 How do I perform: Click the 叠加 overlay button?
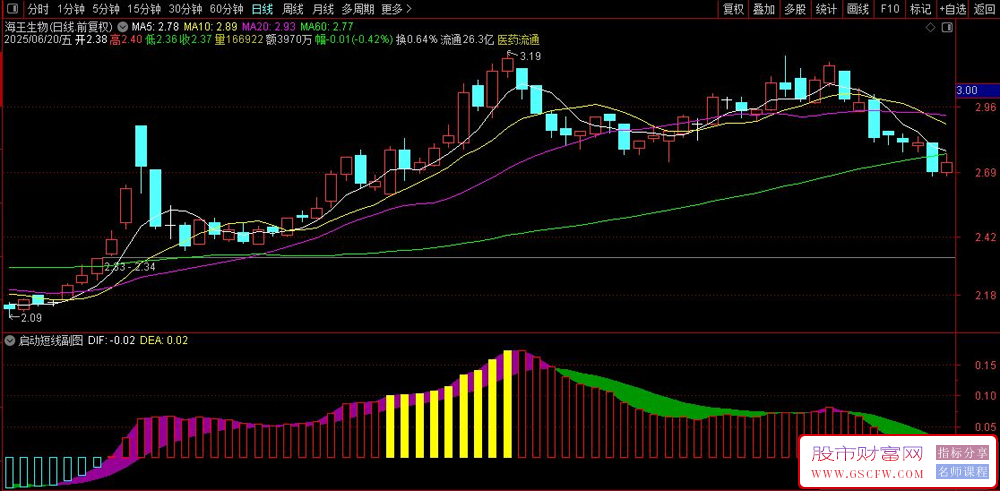point(763,9)
